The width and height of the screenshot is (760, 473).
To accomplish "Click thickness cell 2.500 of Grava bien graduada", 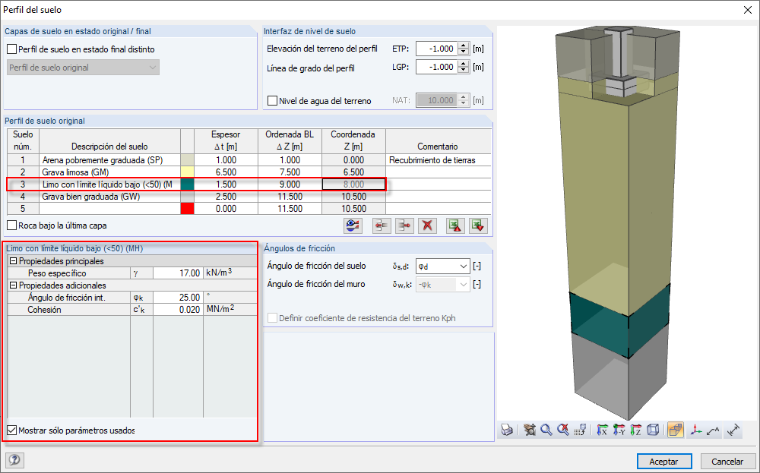I will tap(226, 197).
